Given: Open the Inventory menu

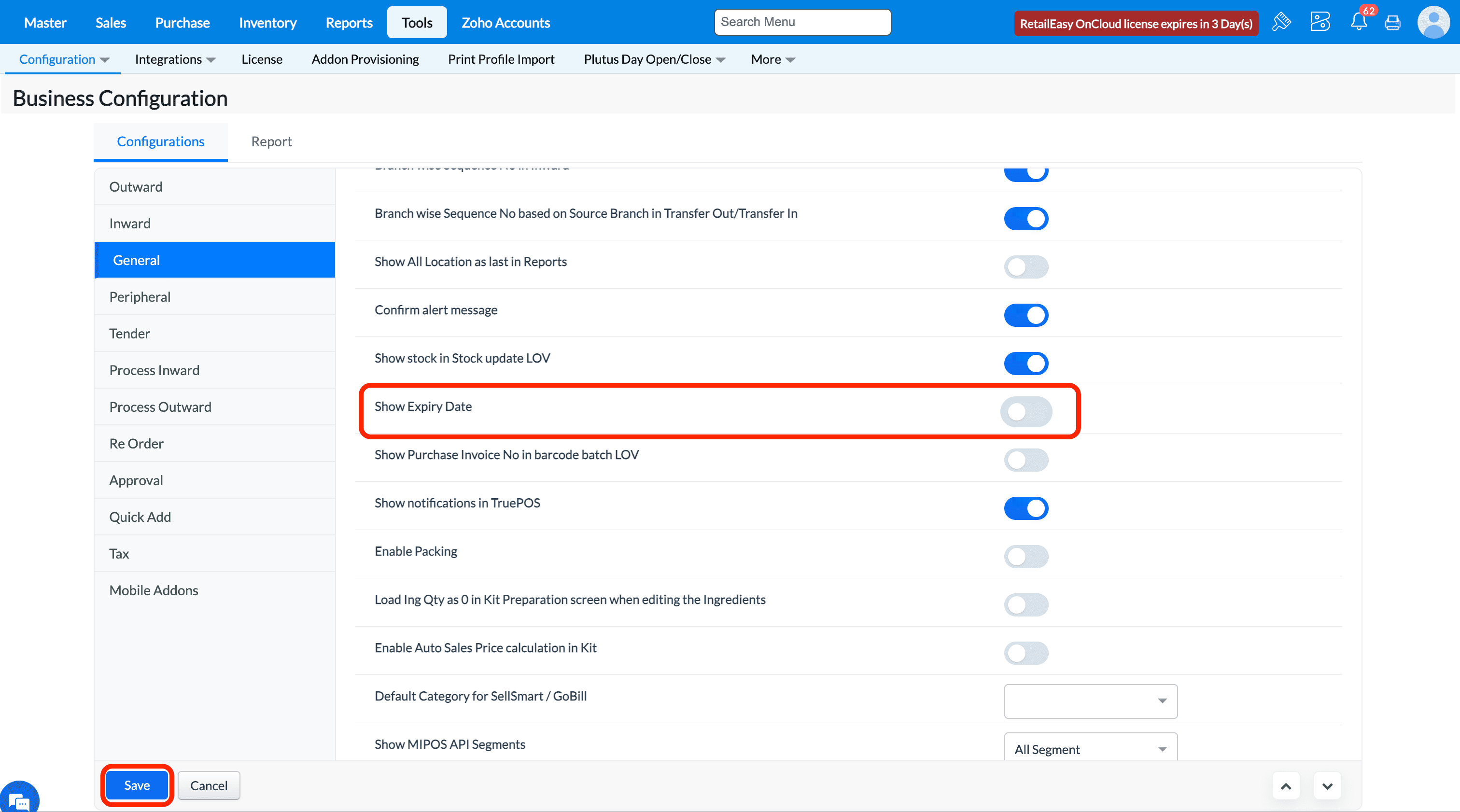Looking at the screenshot, I should (267, 23).
